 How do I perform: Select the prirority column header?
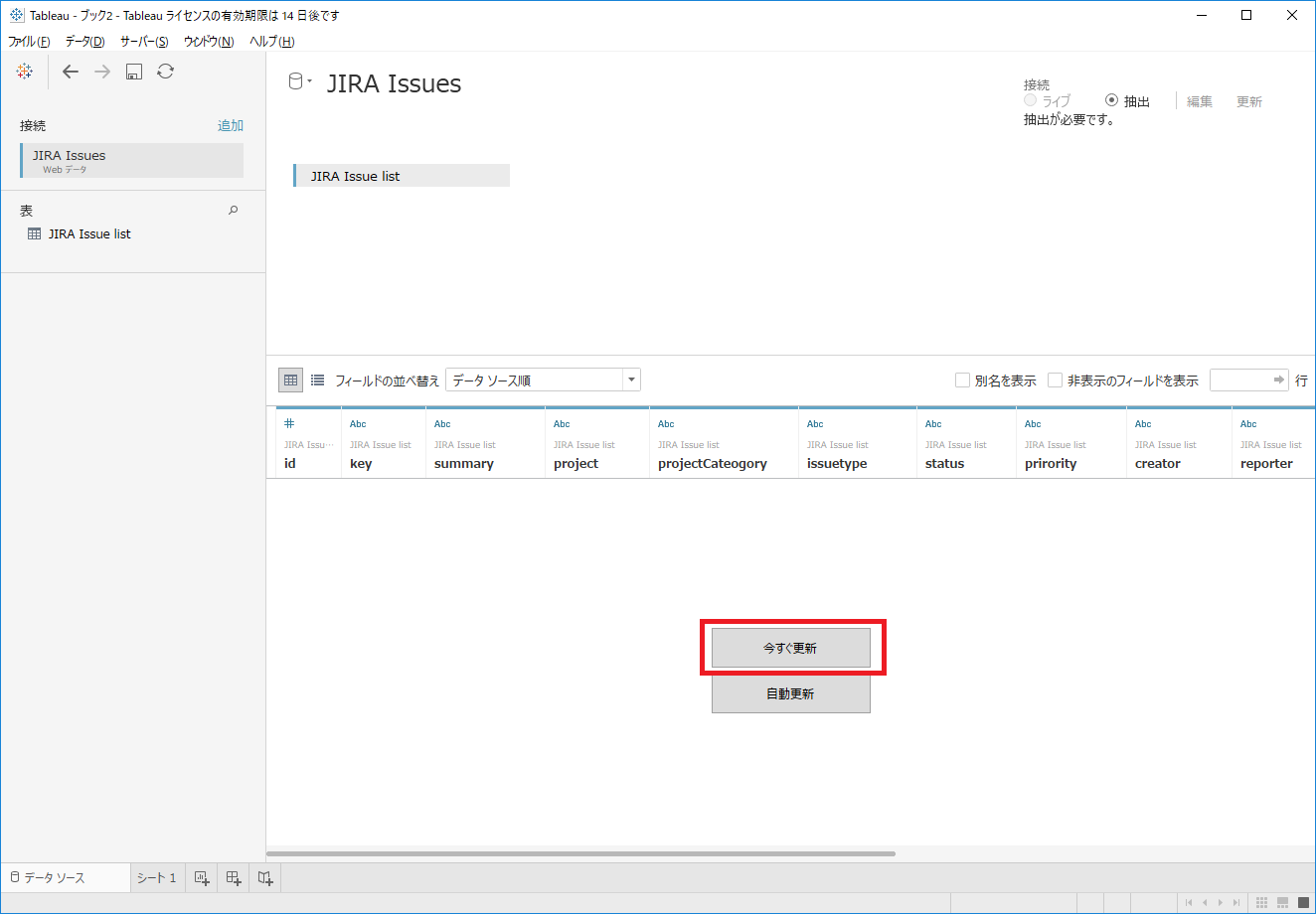coord(1071,443)
